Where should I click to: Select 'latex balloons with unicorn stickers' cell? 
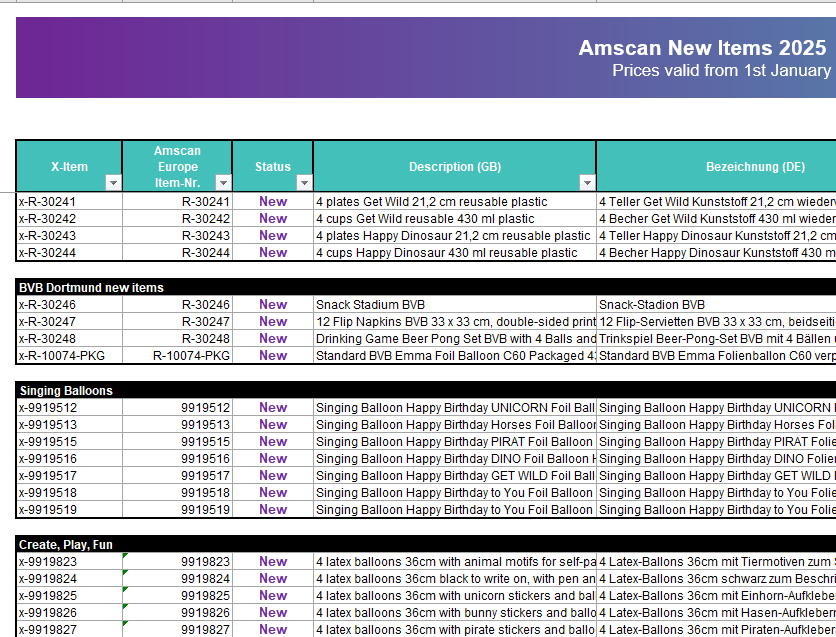(455, 595)
